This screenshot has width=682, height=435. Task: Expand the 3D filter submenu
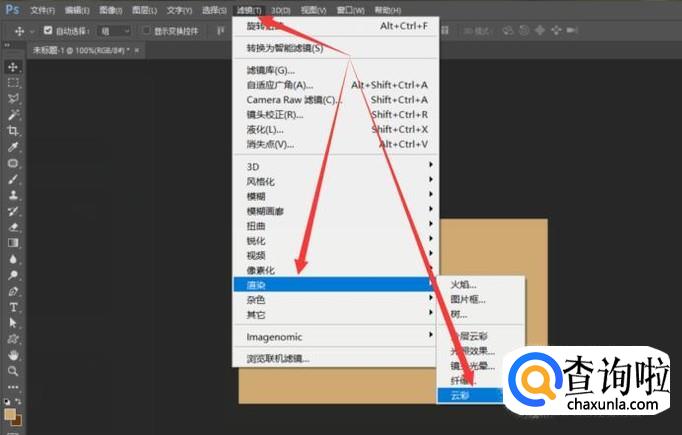click(x=335, y=167)
